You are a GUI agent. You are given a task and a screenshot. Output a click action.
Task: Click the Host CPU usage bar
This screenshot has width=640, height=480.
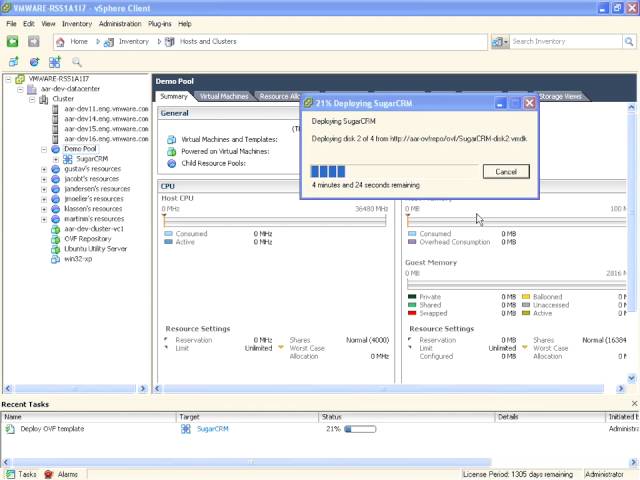click(x=275, y=221)
